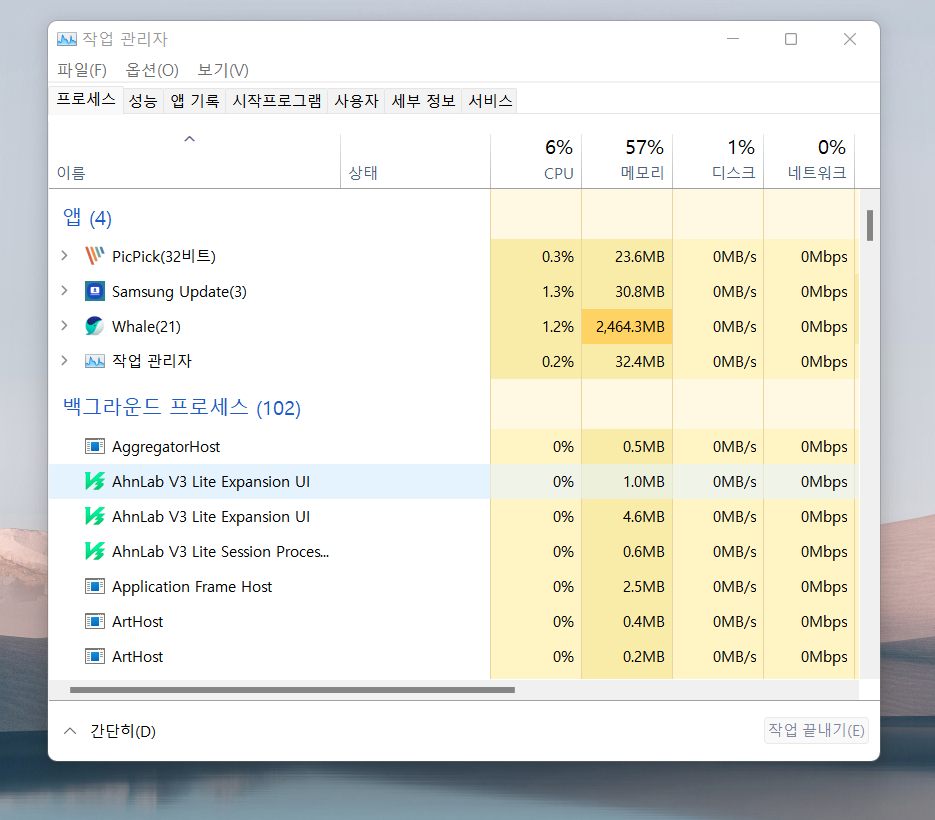Open the 파일(F) menu

tap(82, 70)
